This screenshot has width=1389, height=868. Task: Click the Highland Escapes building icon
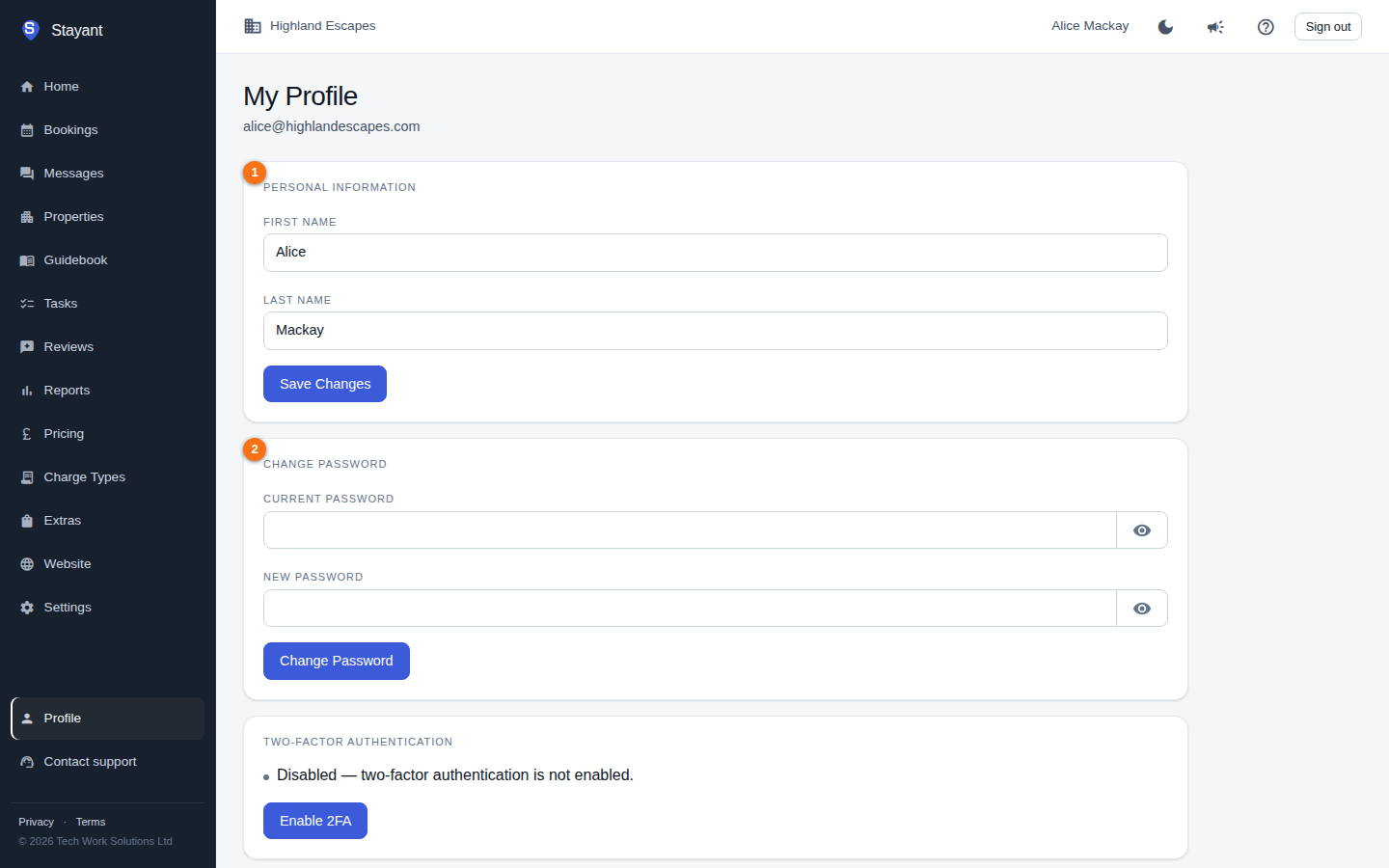pyautogui.click(x=253, y=26)
